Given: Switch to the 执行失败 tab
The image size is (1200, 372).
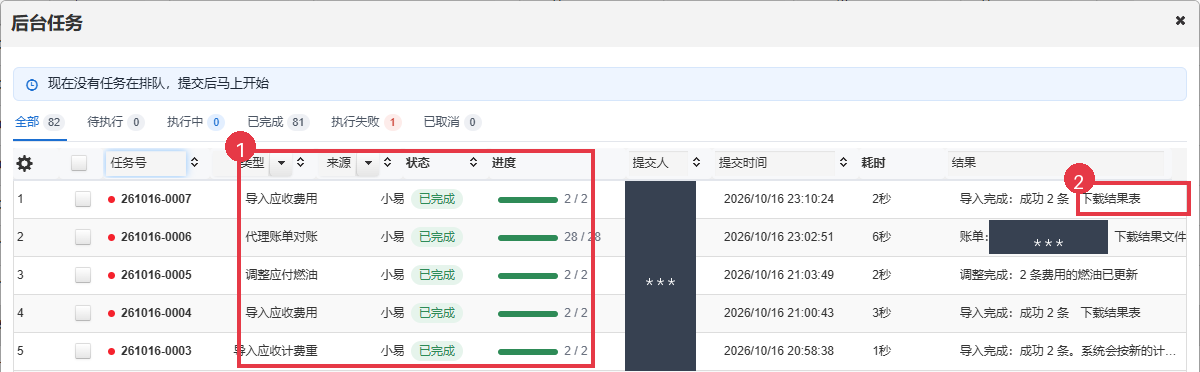Looking at the screenshot, I should [x=366, y=122].
